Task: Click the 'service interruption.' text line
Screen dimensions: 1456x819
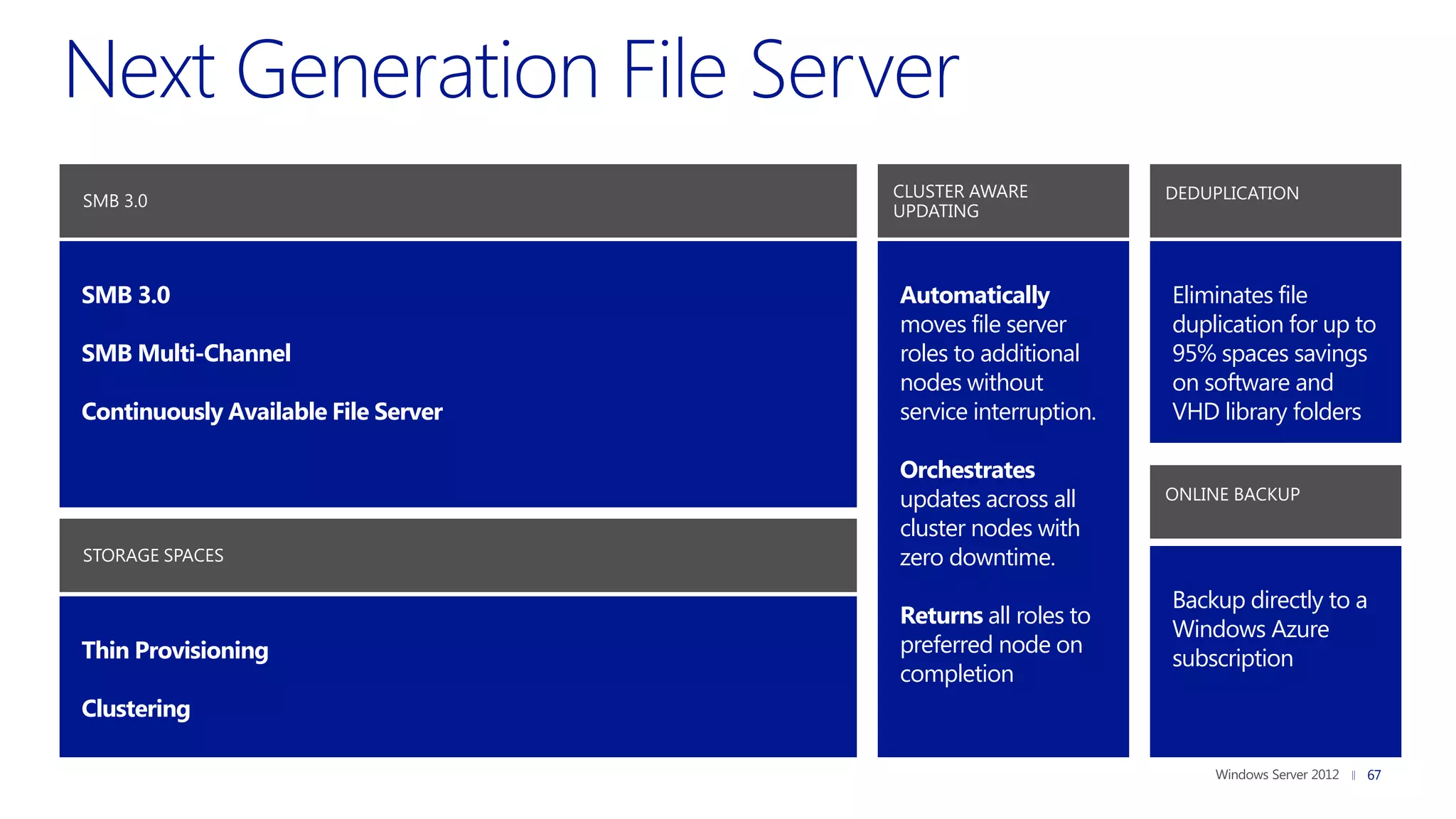Action: tap(998, 412)
